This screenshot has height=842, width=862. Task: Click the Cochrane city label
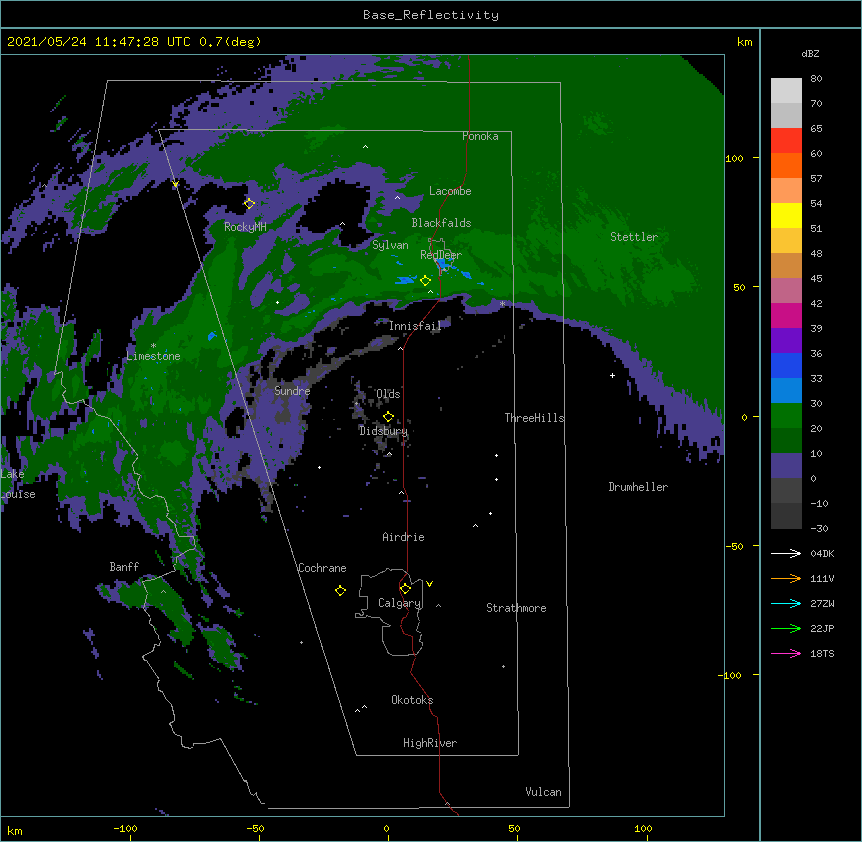pos(322,568)
